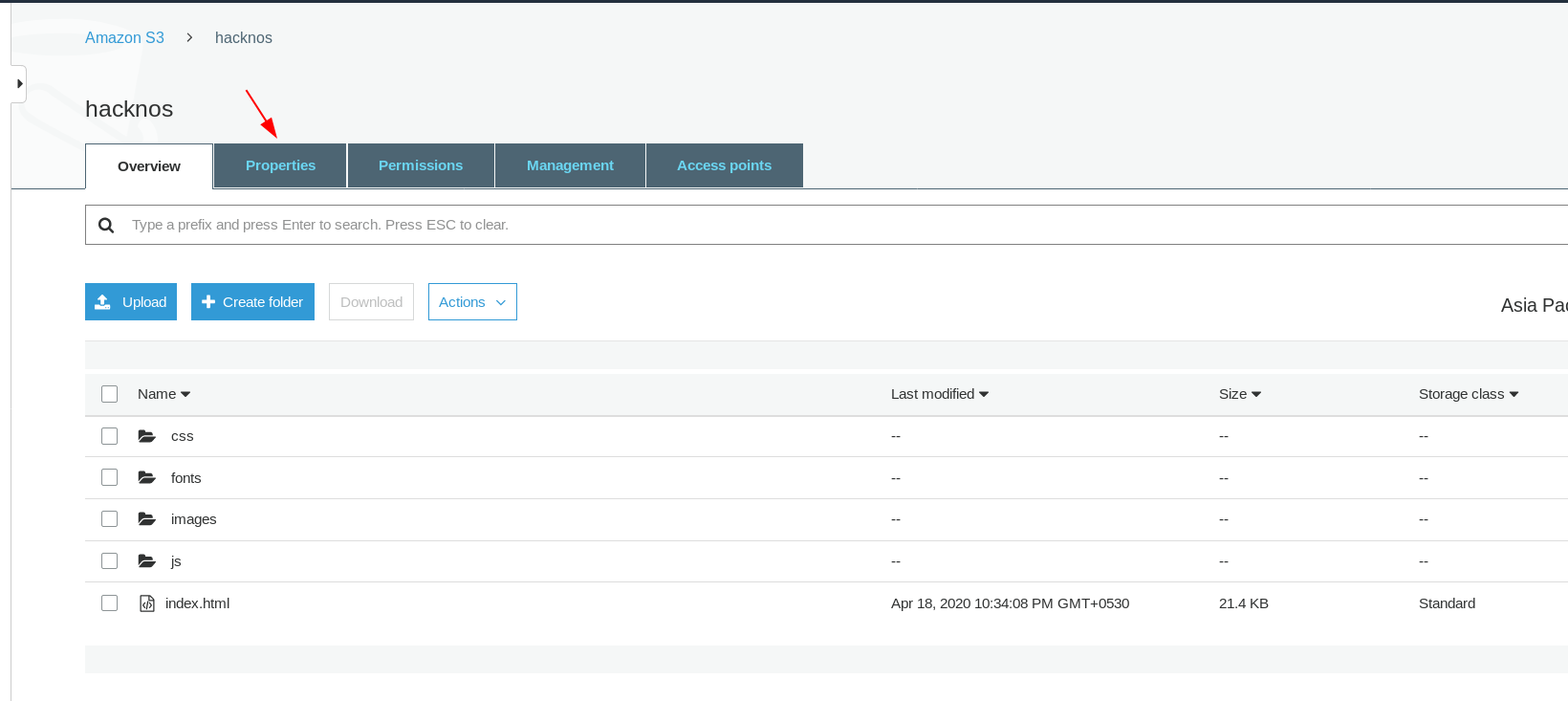Viewport: 1568px width, 701px height.
Task: Click the fonts folder icon
Action: tap(146, 477)
